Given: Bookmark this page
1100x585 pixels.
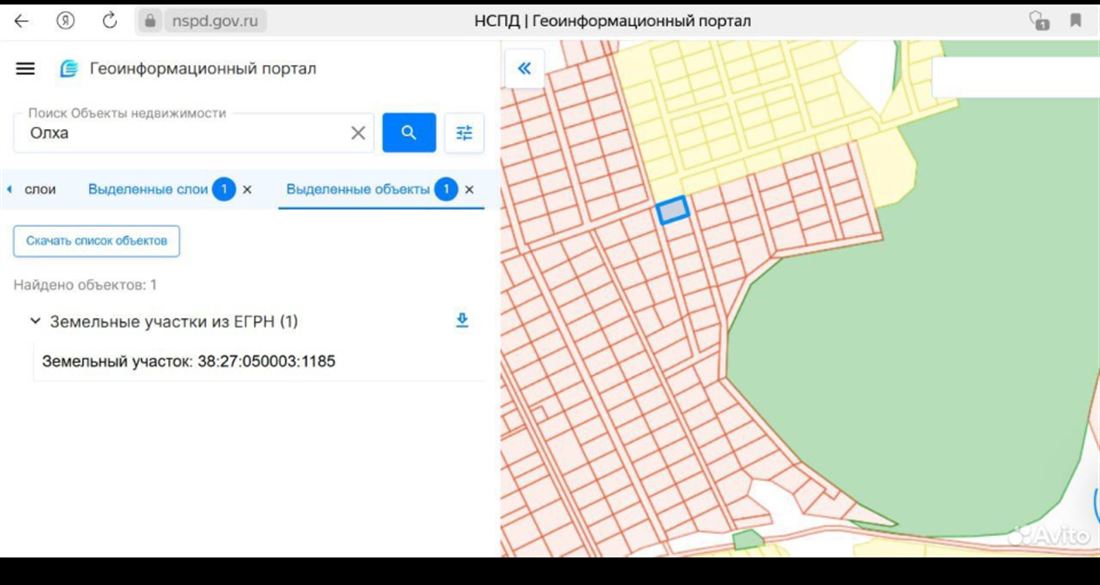Looking at the screenshot, I should 1075,21.
